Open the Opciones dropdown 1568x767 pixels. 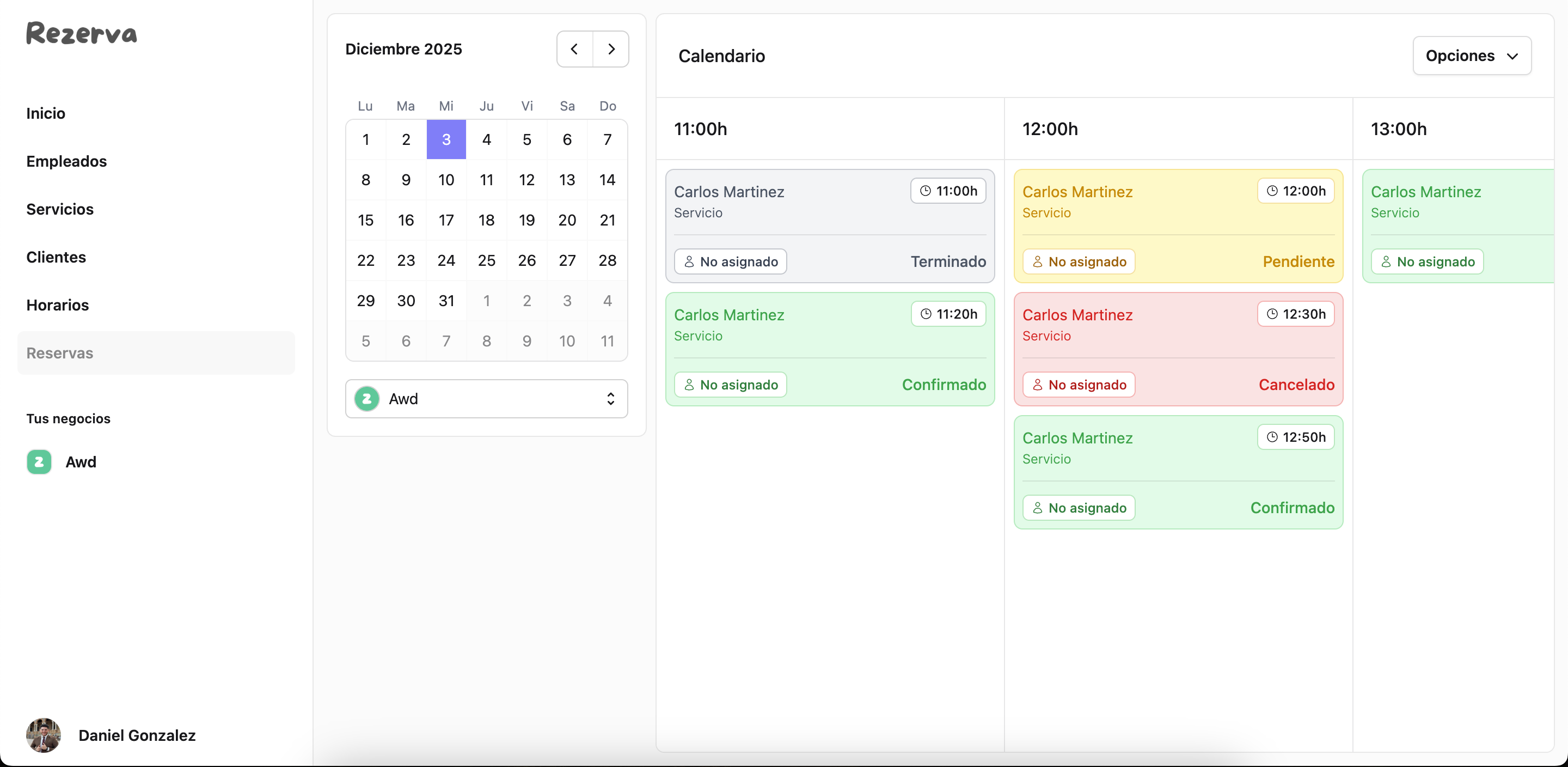(1472, 56)
